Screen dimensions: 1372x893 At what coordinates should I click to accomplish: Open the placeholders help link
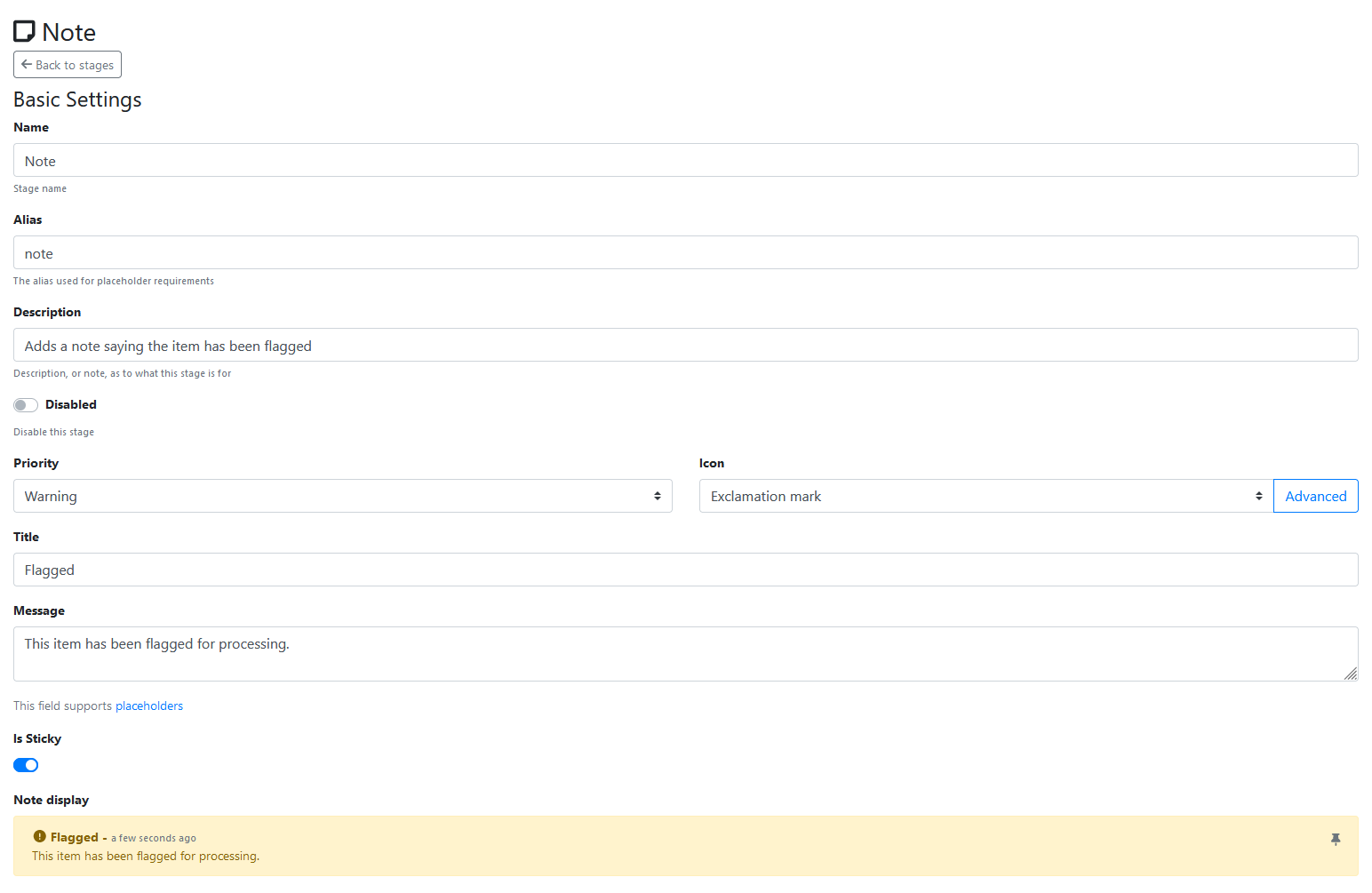click(x=149, y=706)
